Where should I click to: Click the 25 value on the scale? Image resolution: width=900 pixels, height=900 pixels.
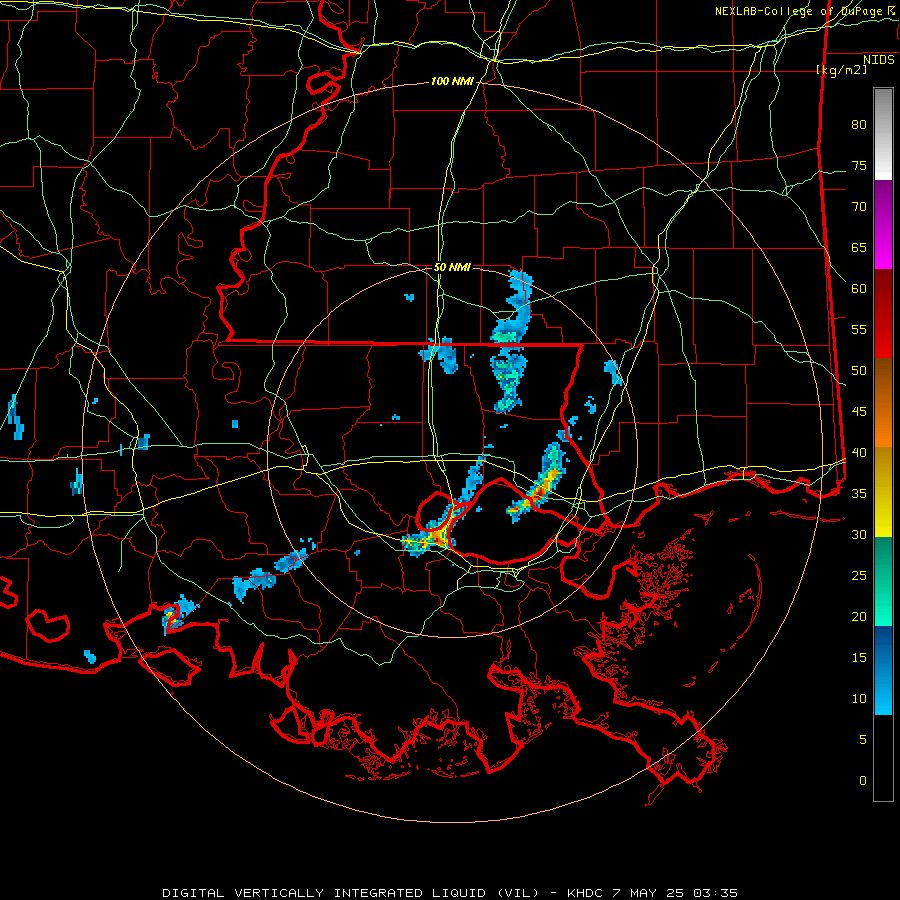[859, 576]
